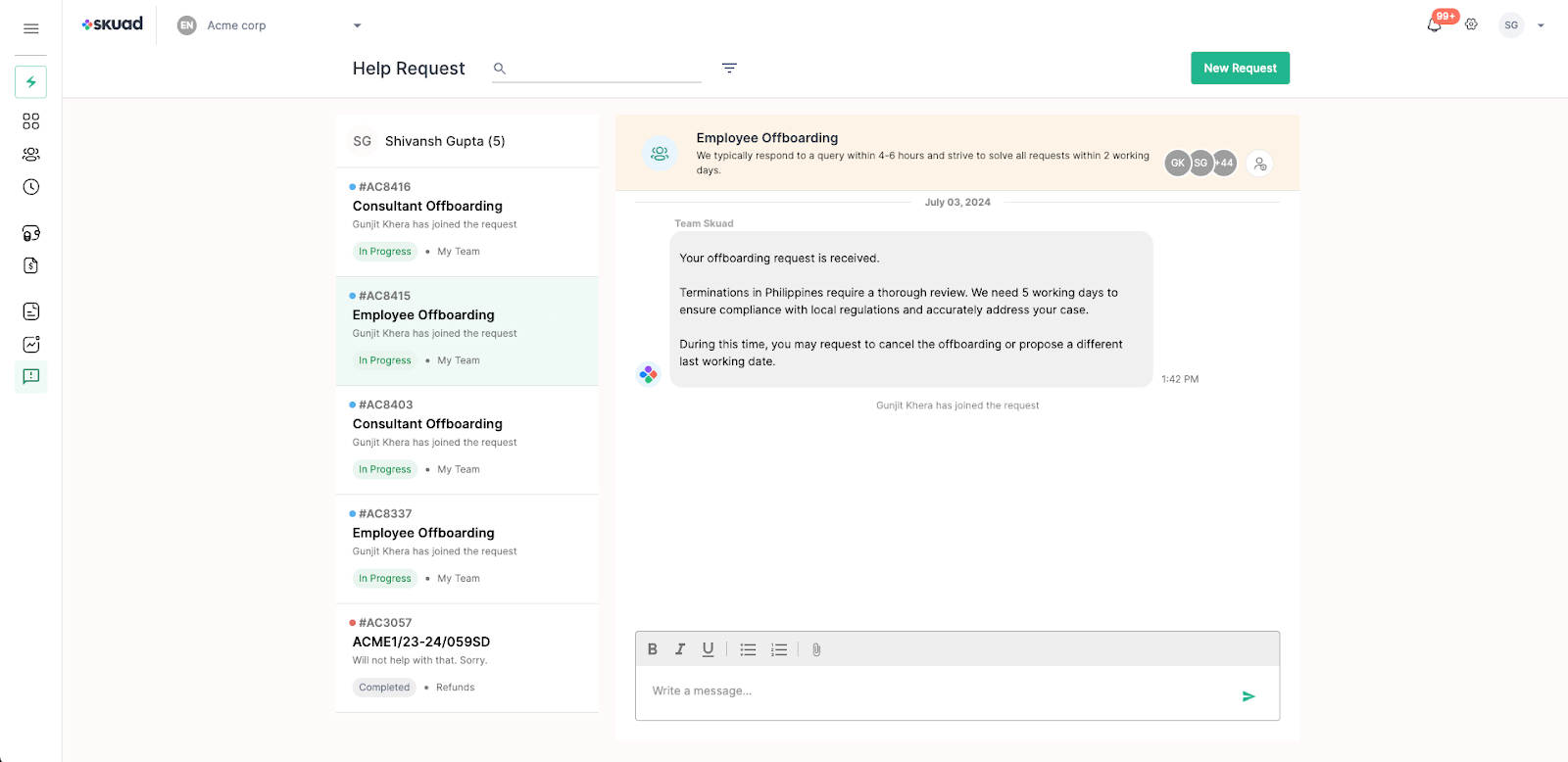Open request #AC8416 Consultant Offboarding
1568x762 pixels.
coord(467,222)
